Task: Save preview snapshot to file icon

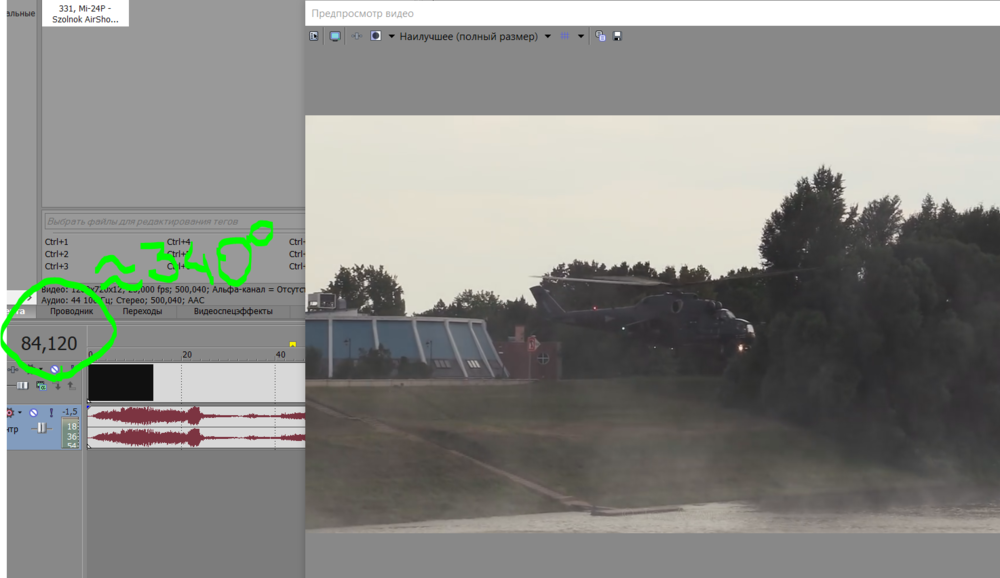Action: pos(617,36)
